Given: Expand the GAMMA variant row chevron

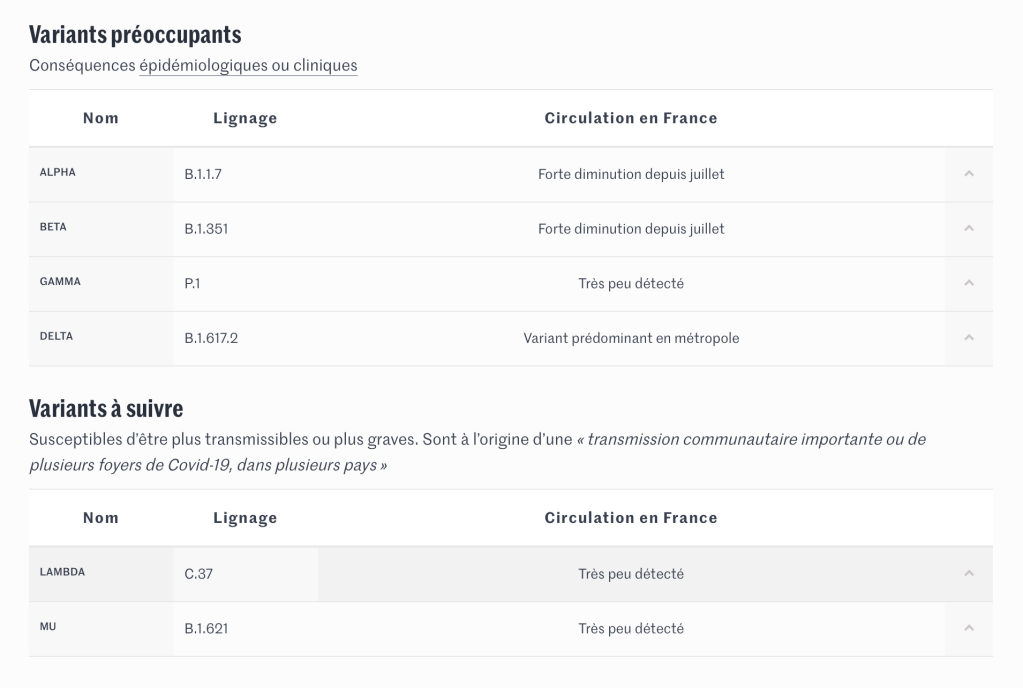Looking at the screenshot, I should pyautogui.click(x=968, y=284).
